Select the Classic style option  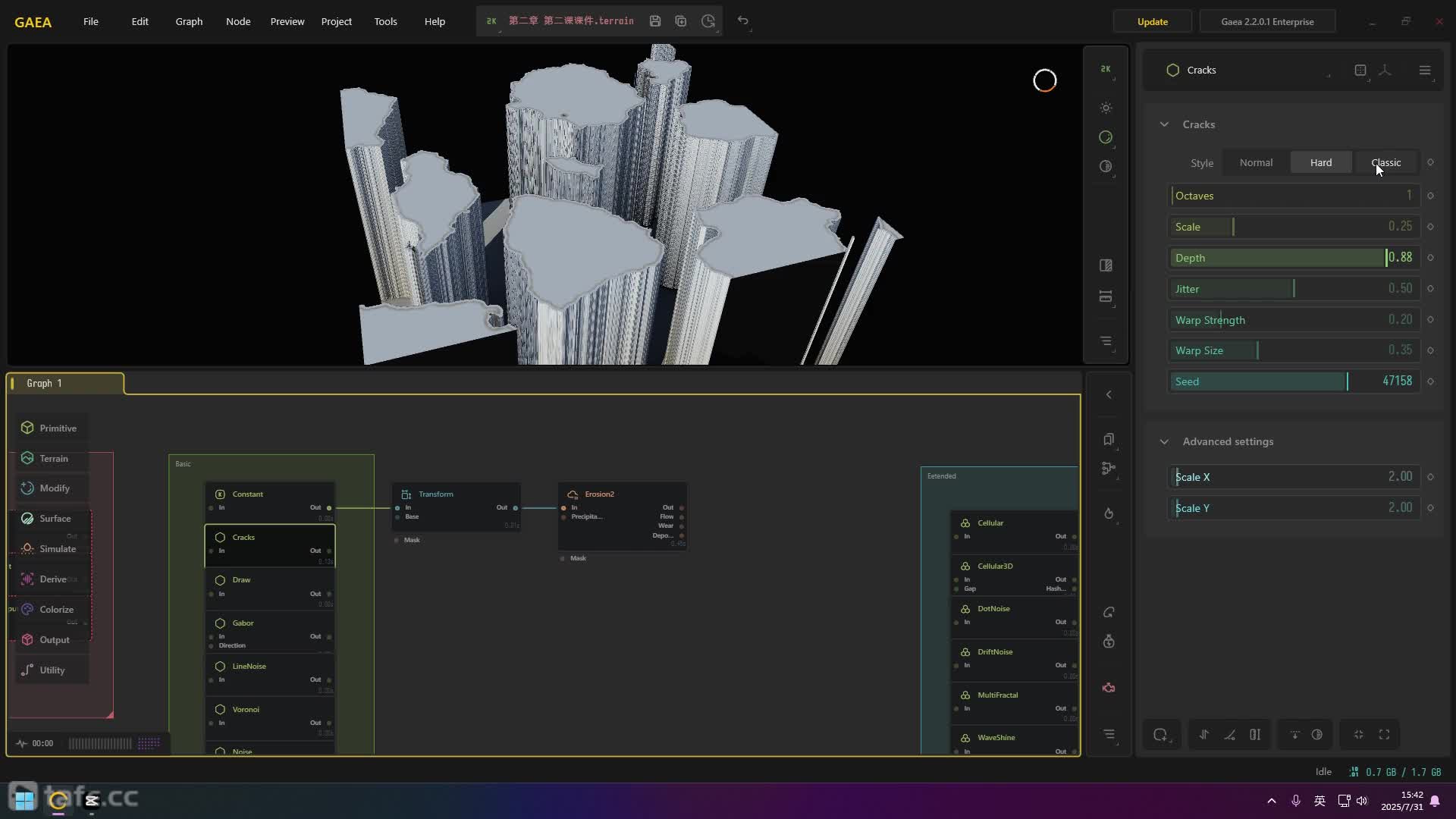click(x=1385, y=162)
